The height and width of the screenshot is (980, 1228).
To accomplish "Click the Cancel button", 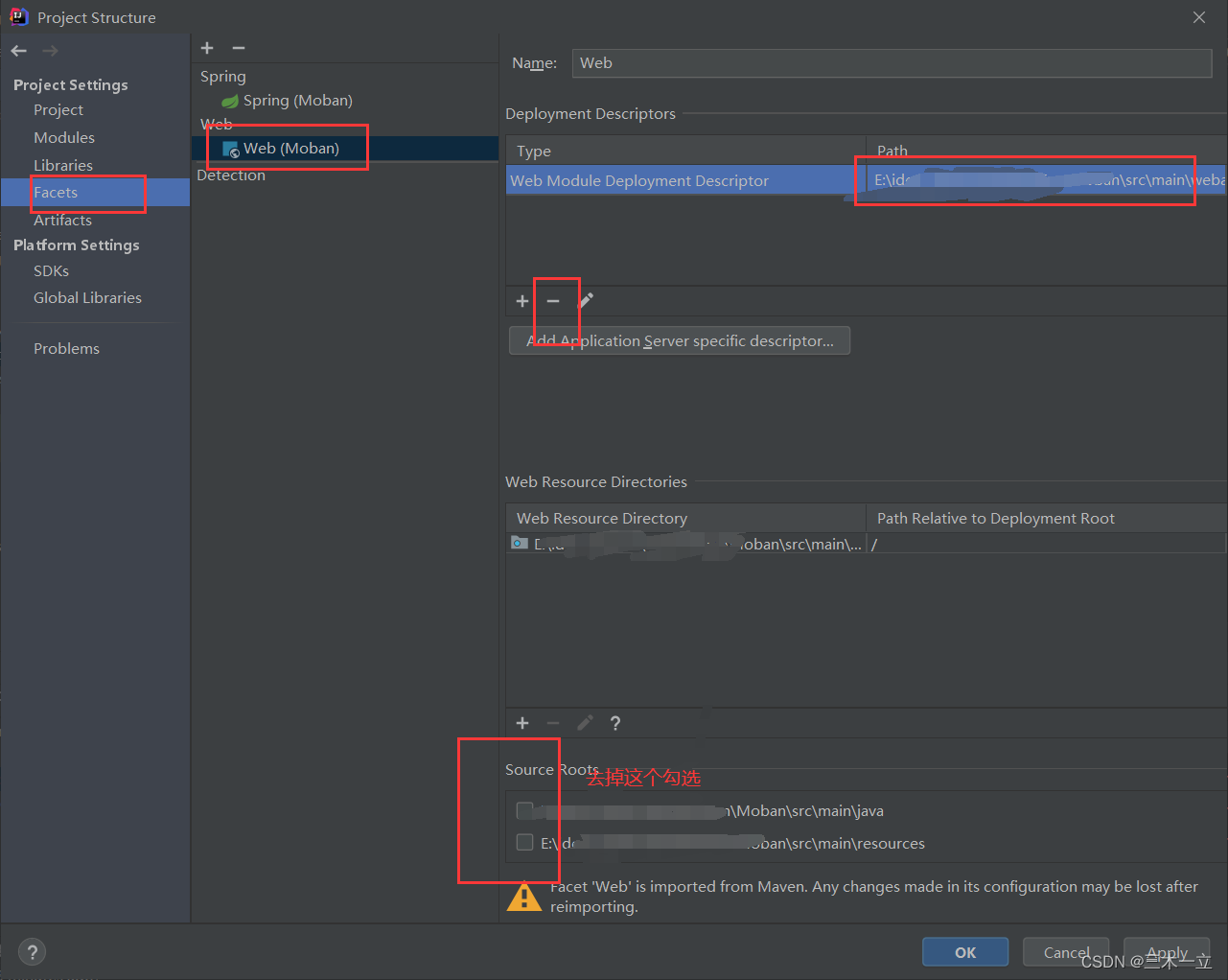I will coord(1066,952).
